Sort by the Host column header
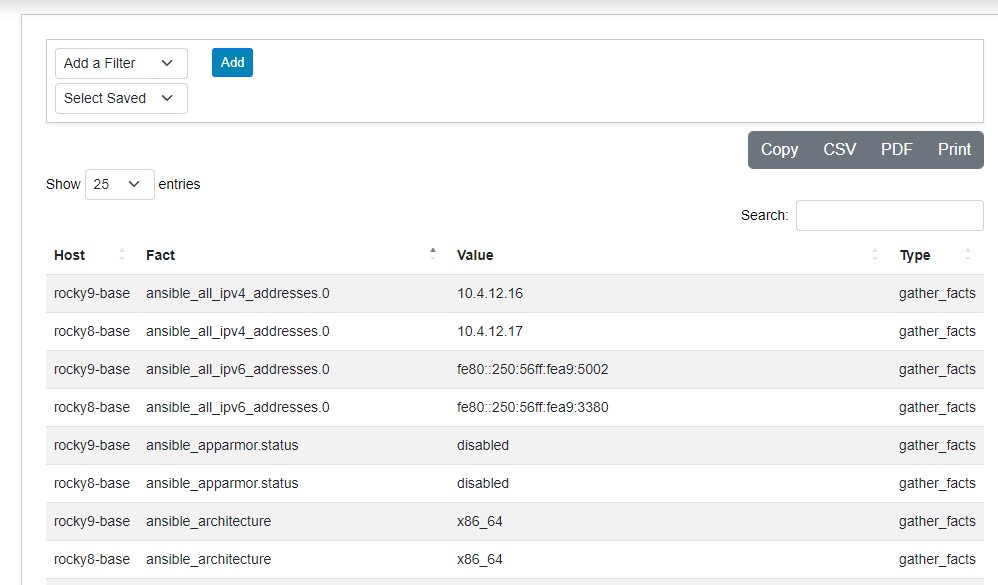998x585 pixels. [x=70, y=255]
